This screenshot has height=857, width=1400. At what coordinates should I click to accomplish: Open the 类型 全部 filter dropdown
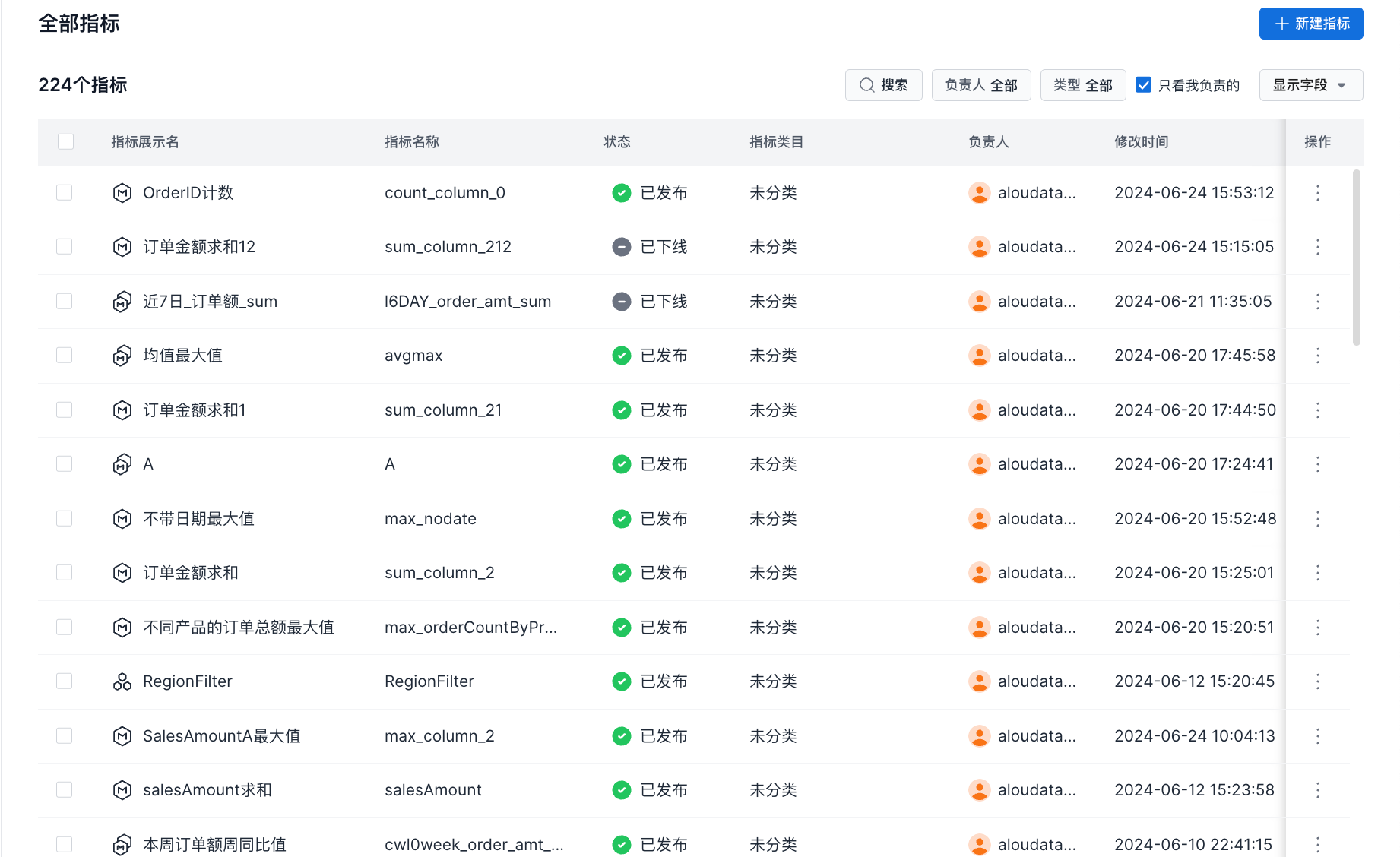pyautogui.click(x=1082, y=85)
